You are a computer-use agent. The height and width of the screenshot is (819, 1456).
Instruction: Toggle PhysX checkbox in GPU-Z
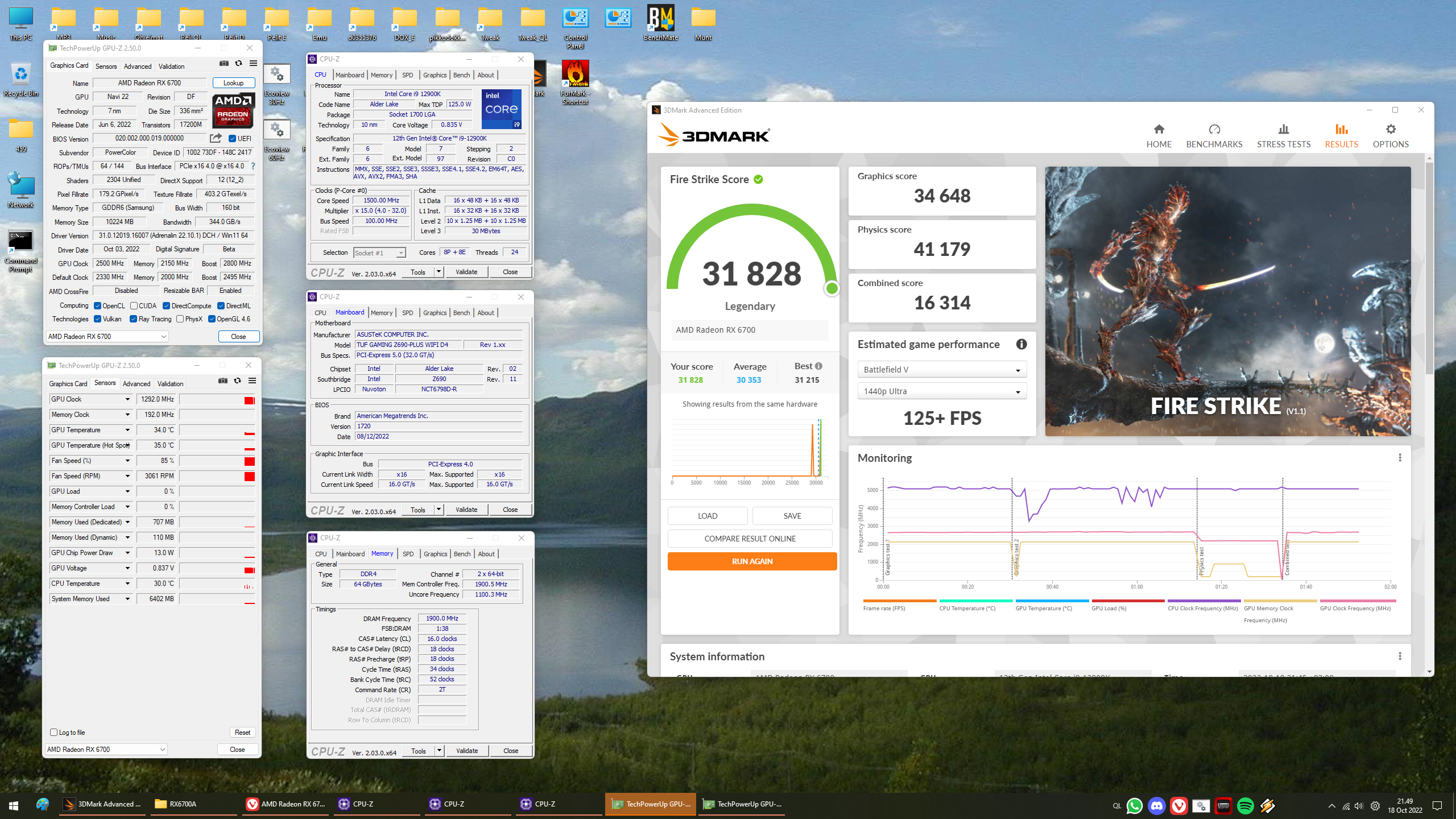click(x=180, y=319)
